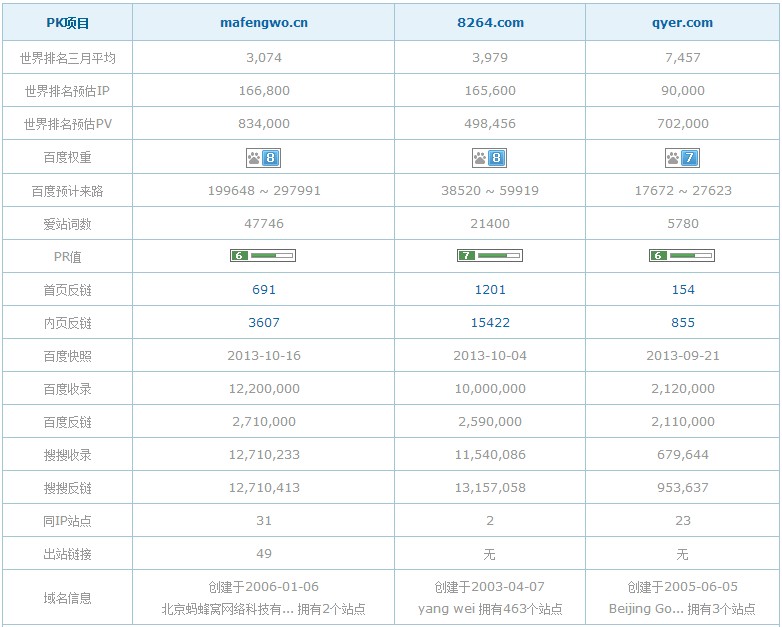
Task: Click Baidu weight 8 icon for 8264.com
Action: (x=489, y=158)
